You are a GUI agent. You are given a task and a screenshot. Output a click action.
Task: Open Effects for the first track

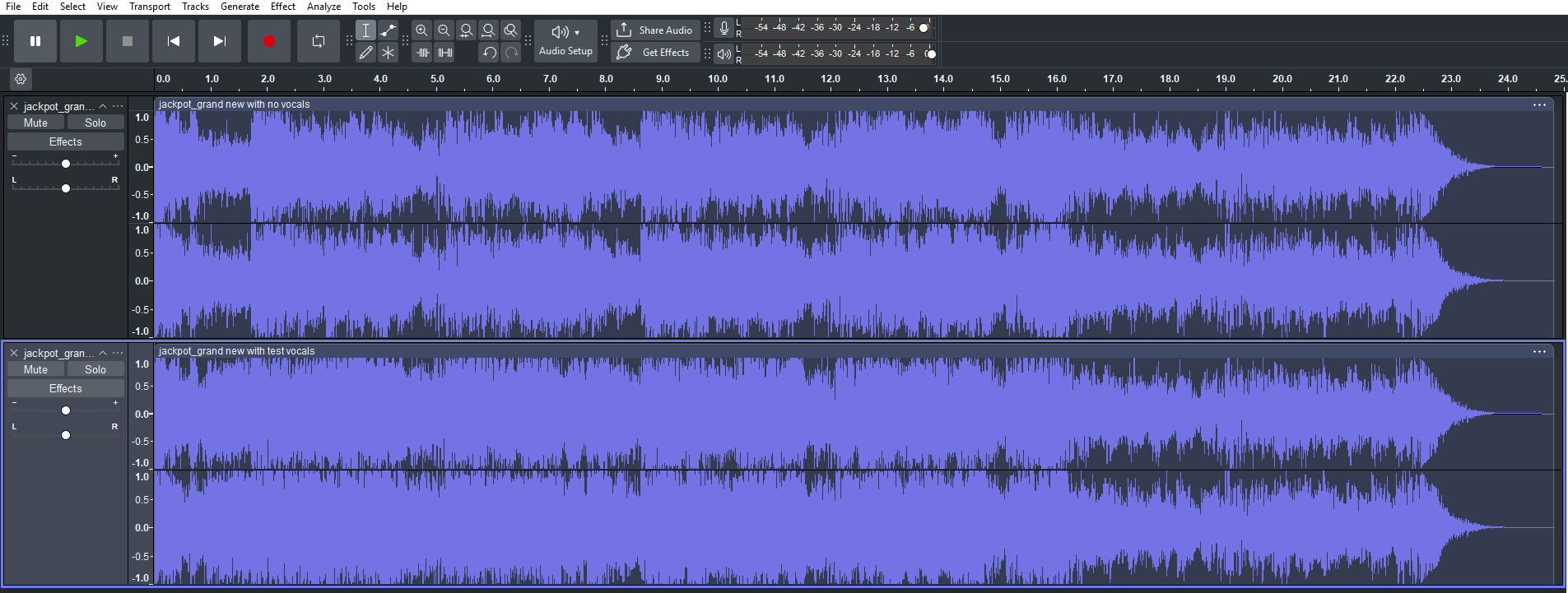66,142
